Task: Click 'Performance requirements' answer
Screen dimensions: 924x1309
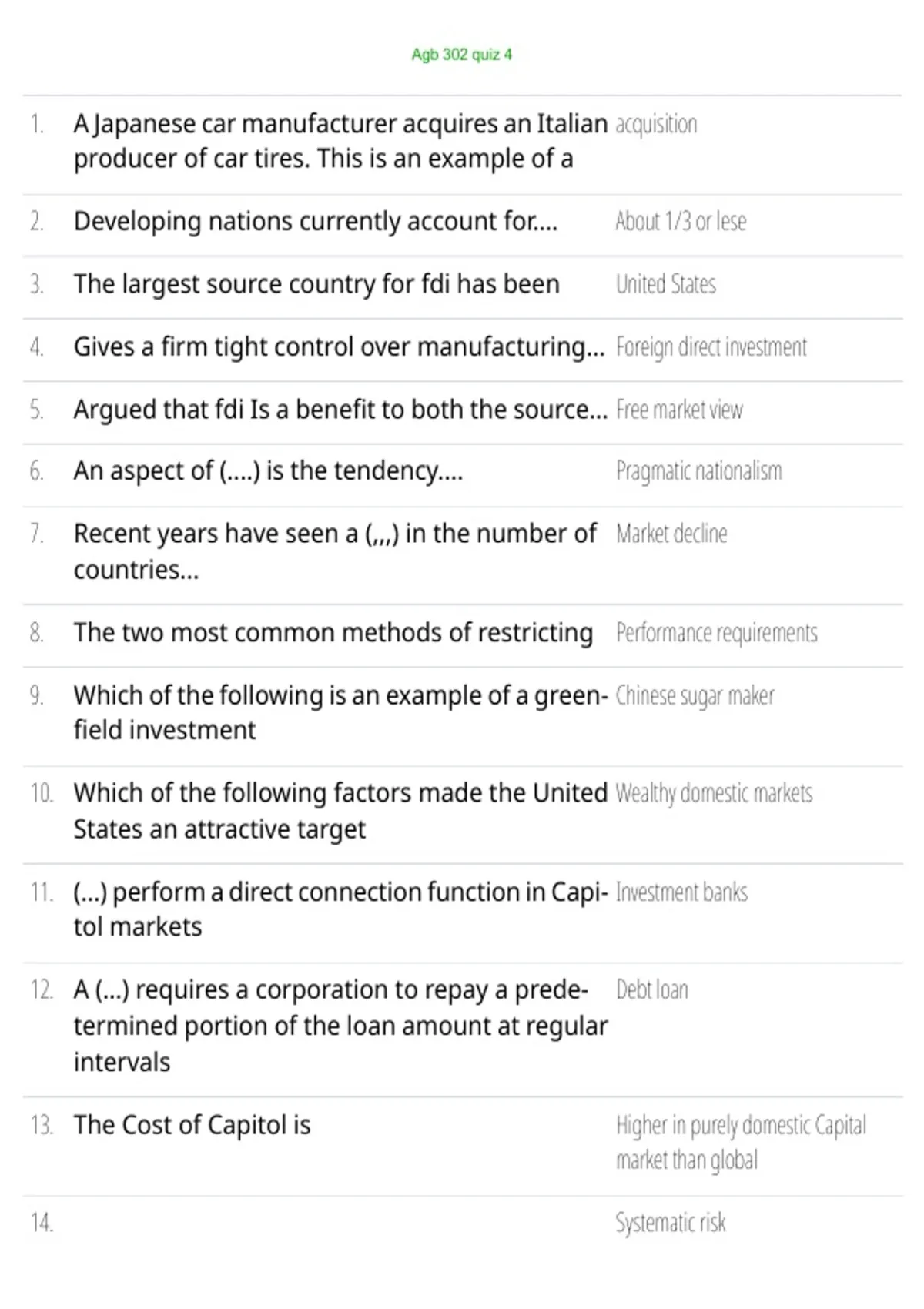Action: pyautogui.click(x=716, y=633)
